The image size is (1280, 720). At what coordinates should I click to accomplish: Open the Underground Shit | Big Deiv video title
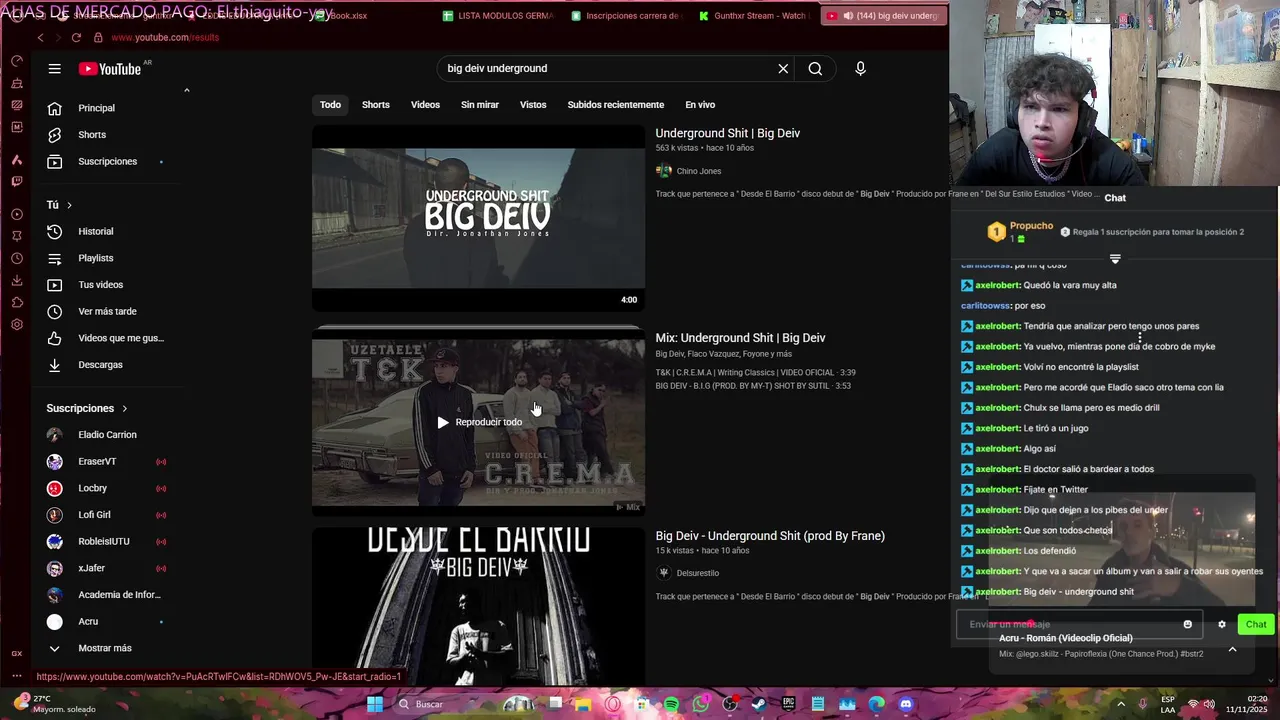coord(728,133)
